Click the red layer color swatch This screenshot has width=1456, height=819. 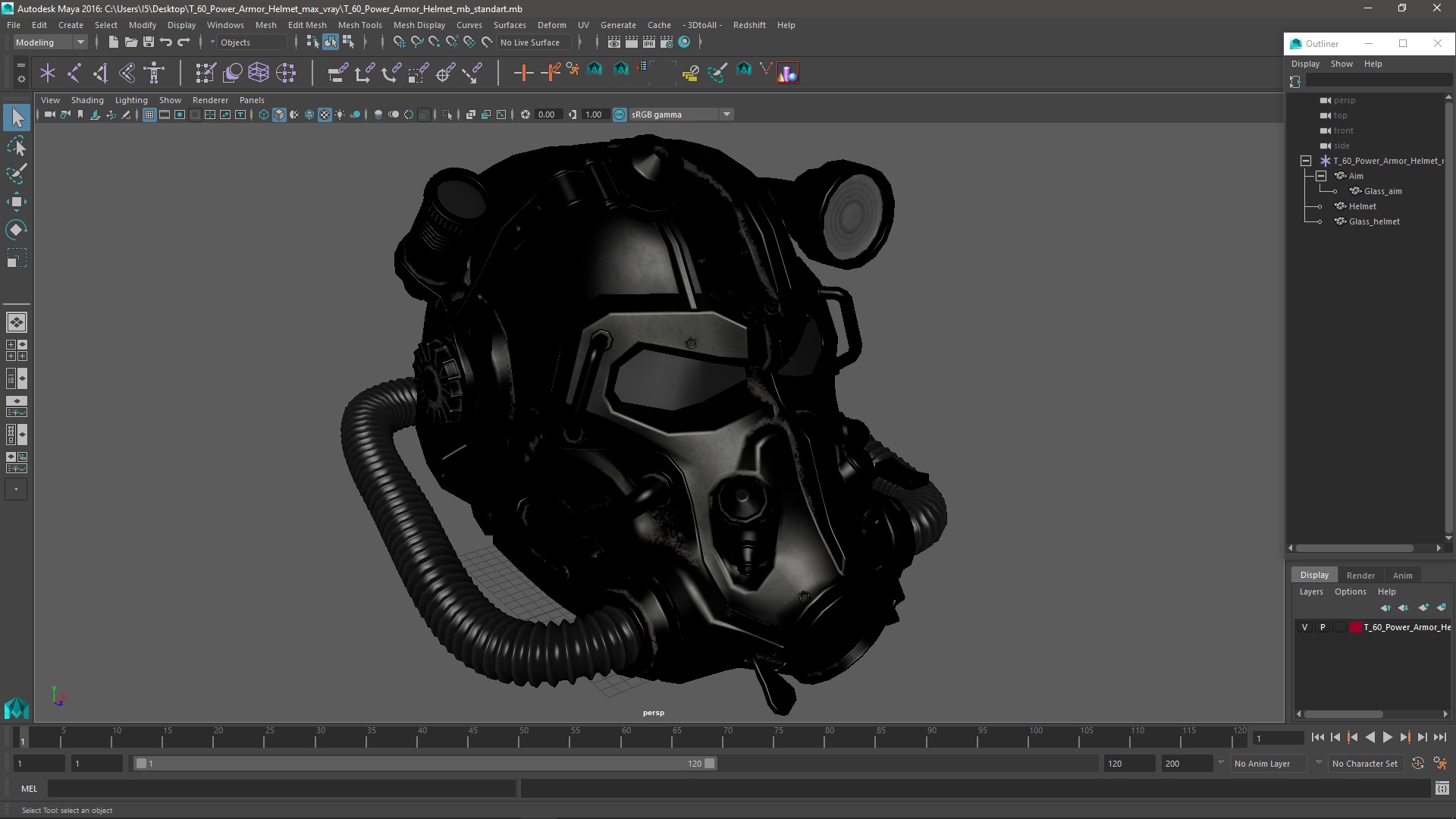pyautogui.click(x=1356, y=627)
